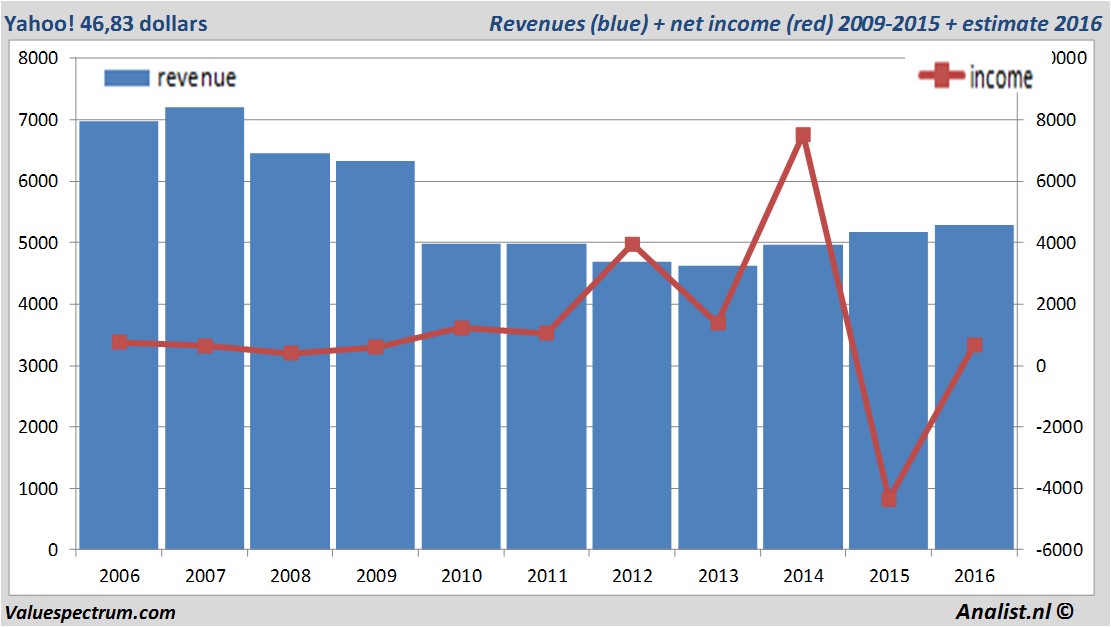Click the title 'Yahoo! 46,83 dollars'

pyautogui.click(x=106, y=23)
